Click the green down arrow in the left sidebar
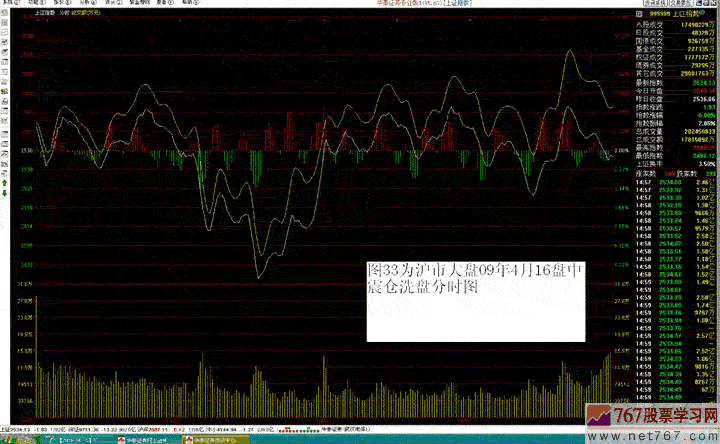720x444 pixels. (5, 193)
